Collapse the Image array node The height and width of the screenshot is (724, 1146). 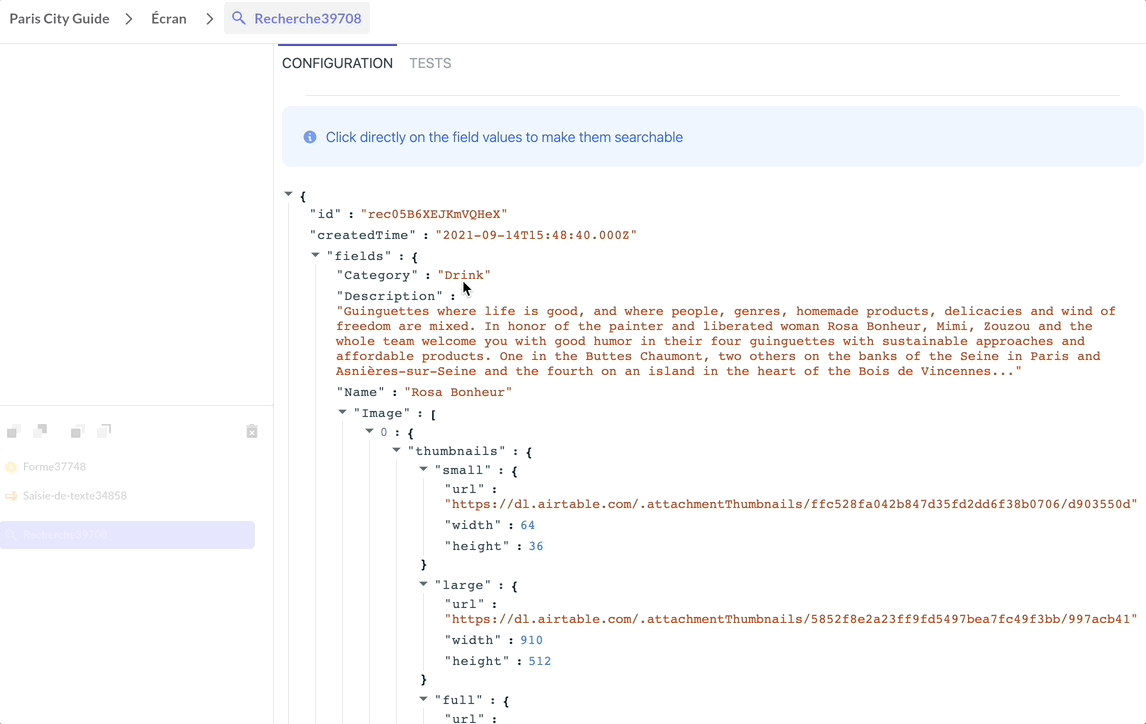pyautogui.click(x=343, y=412)
